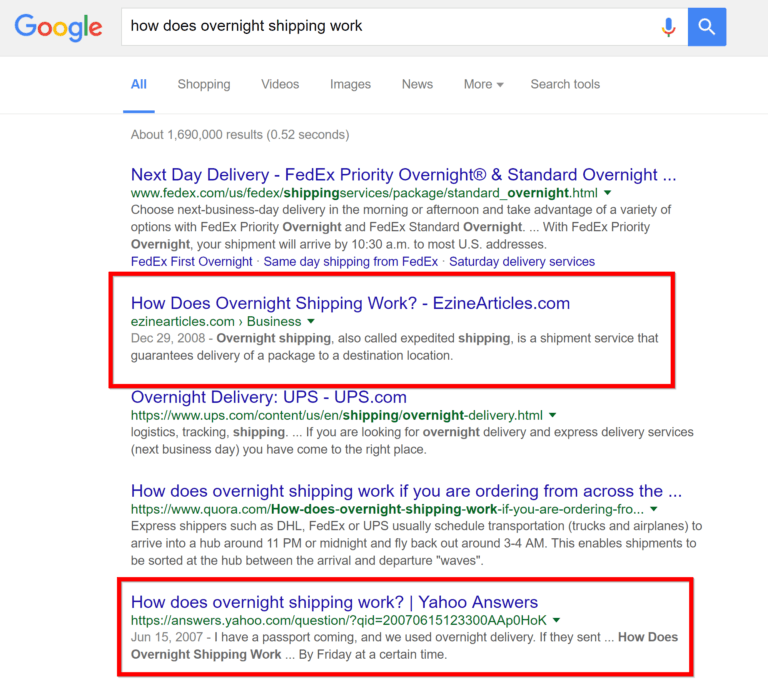This screenshot has height=681, width=768.
Task: Select the All tab
Action: 139,84
